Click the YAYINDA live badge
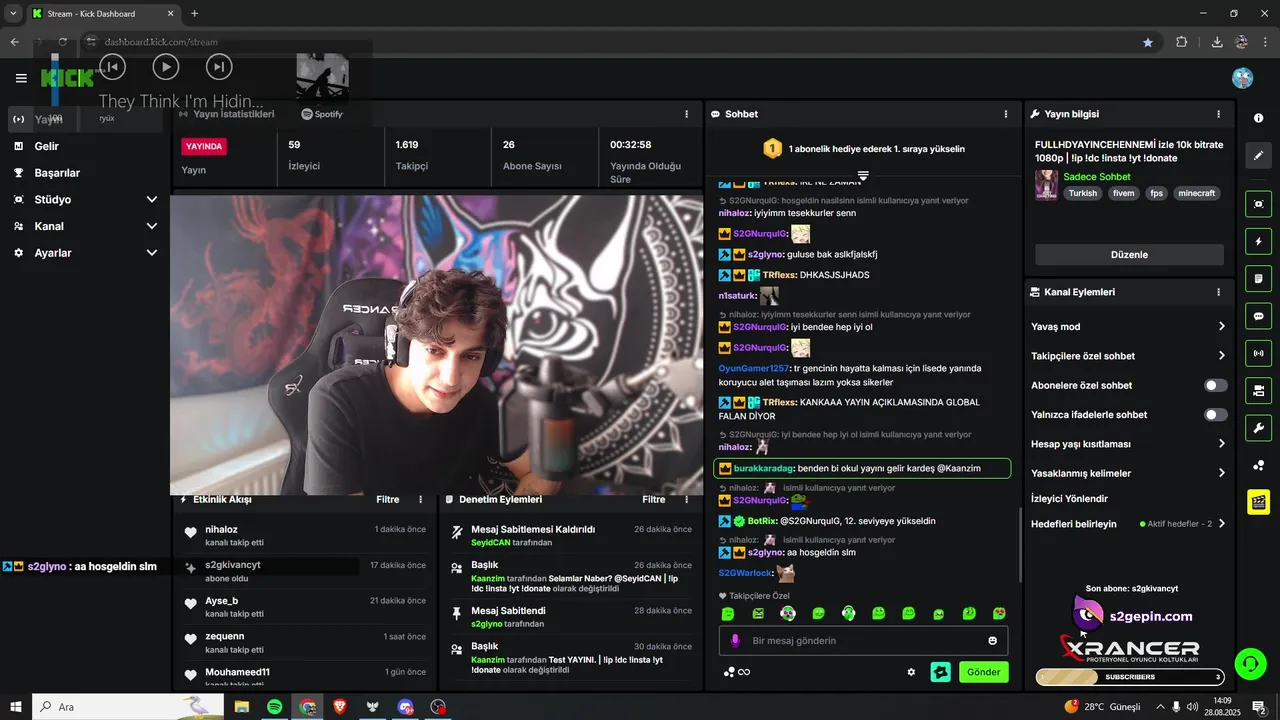This screenshot has width=1280, height=720. coord(204,146)
